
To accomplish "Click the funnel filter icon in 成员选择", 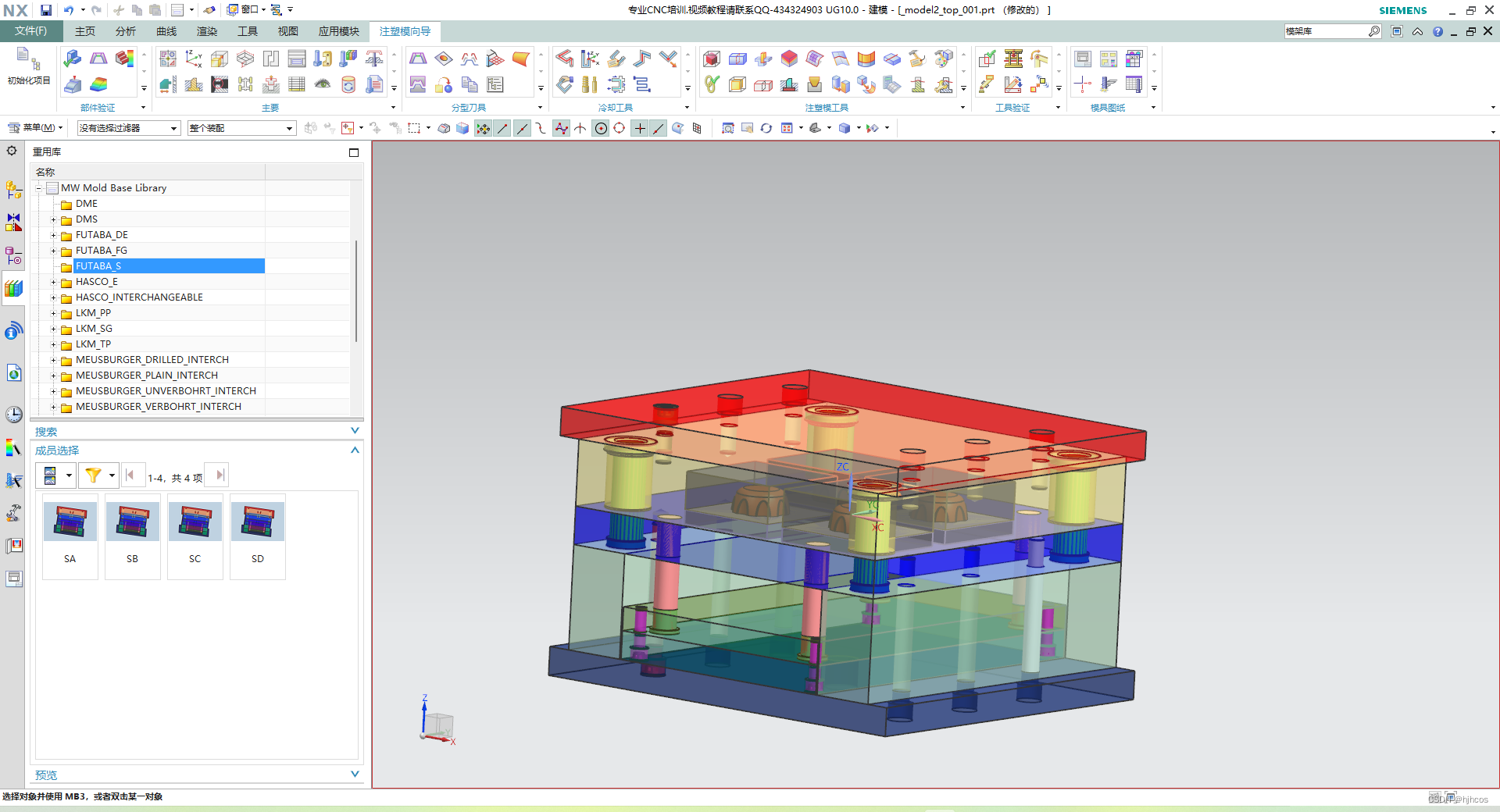I will (x=93, y=475).
